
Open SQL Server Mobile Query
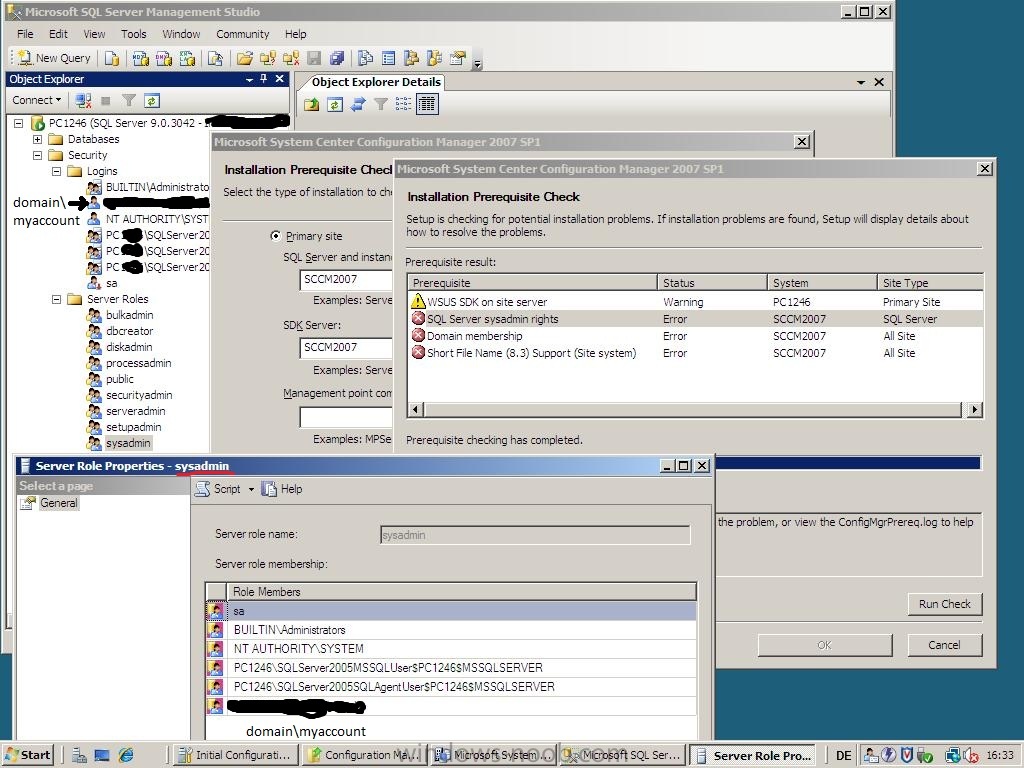click(216, 59)
